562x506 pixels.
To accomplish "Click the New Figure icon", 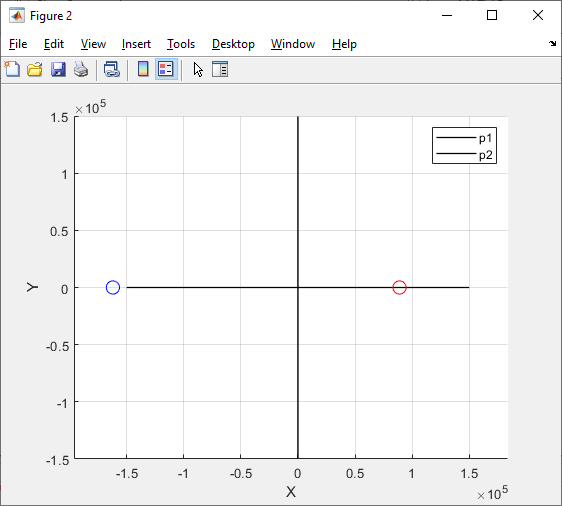I will click(x=12, y=69).
